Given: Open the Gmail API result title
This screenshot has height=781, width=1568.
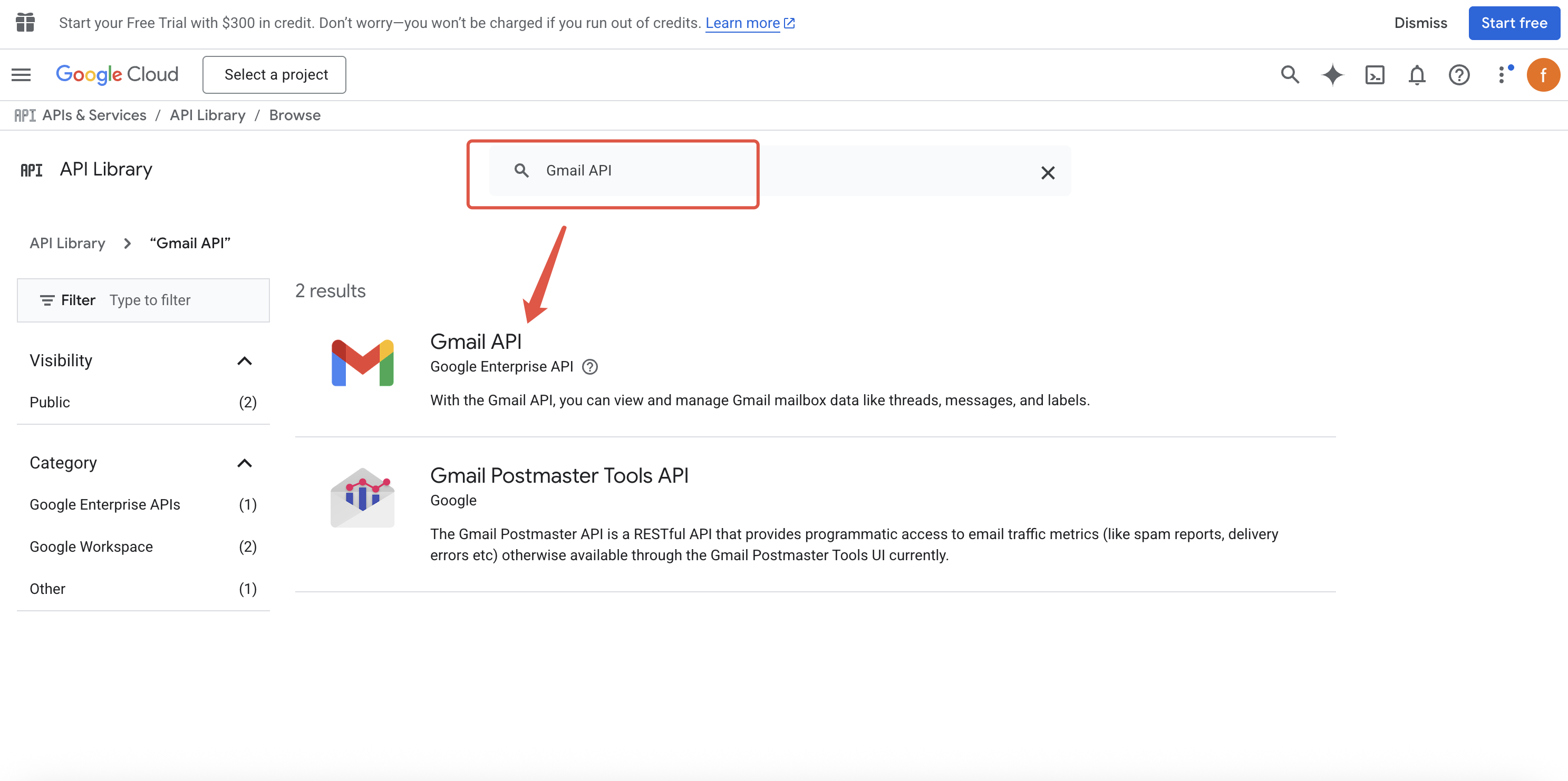Looking at the screenshot, I should point(476,342).
